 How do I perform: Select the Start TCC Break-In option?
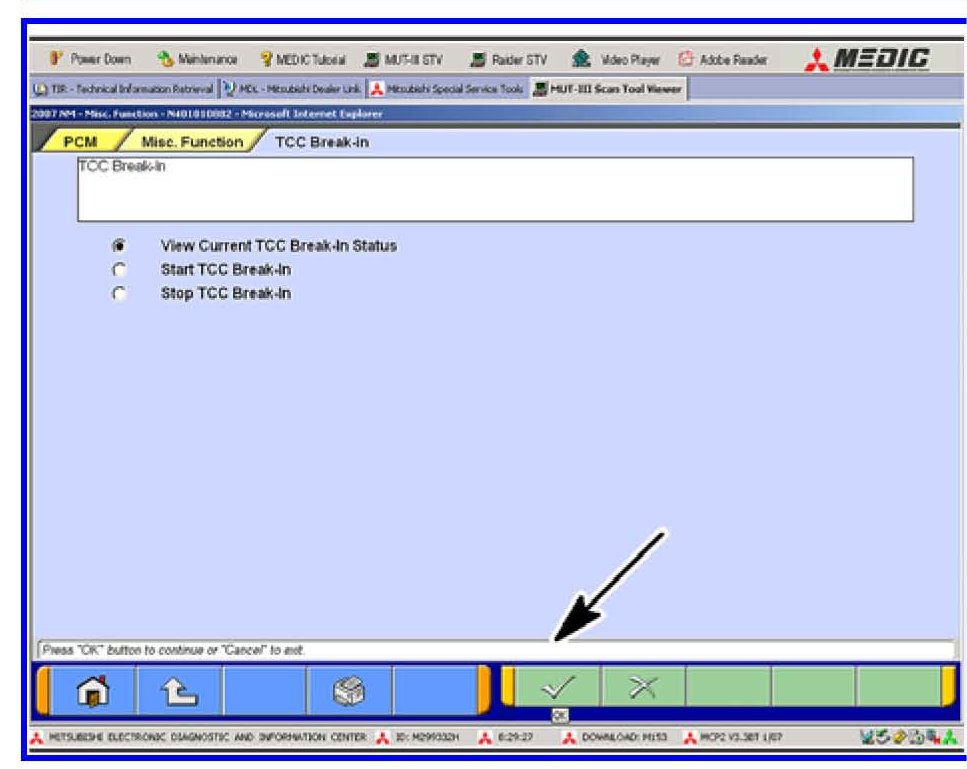(120, 270)
